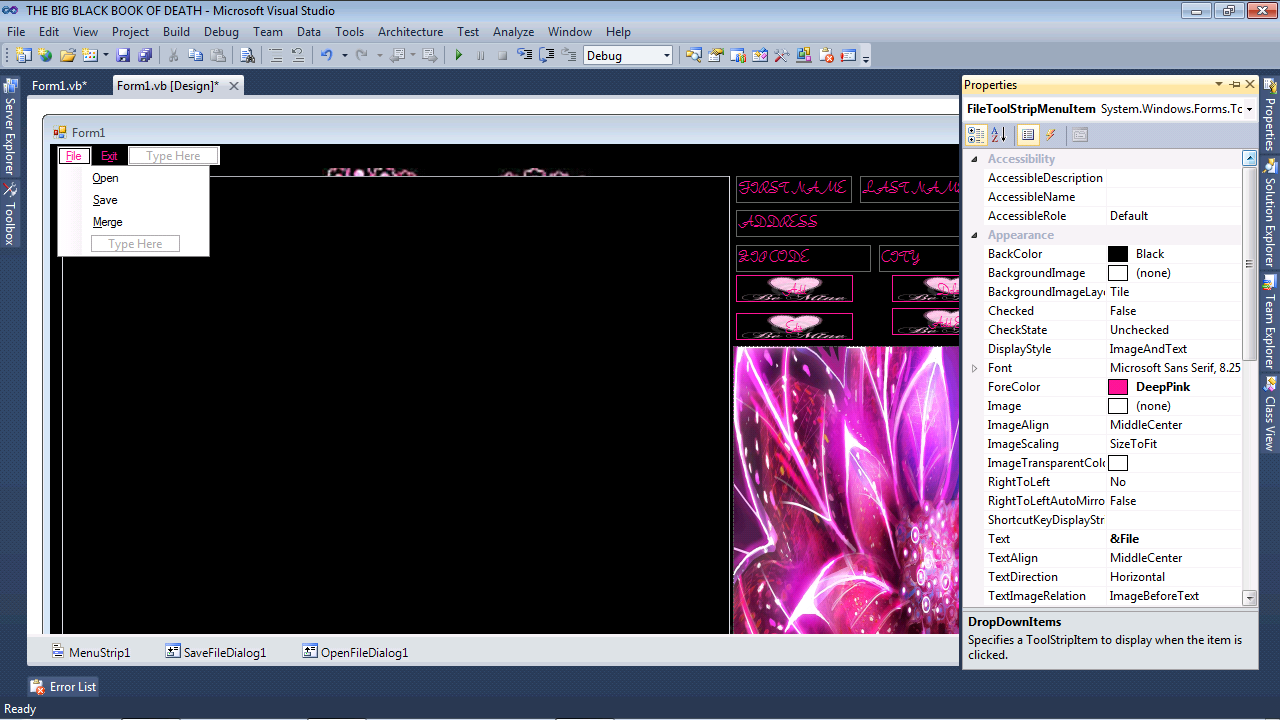Click the Undo arrow icon

coord(326,56)
